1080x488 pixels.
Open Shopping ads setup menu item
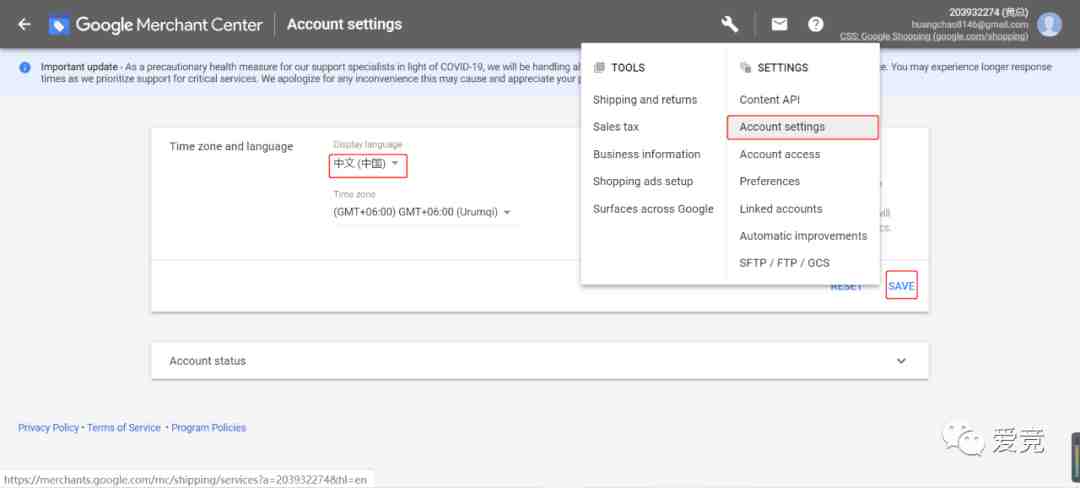(643, 181)
